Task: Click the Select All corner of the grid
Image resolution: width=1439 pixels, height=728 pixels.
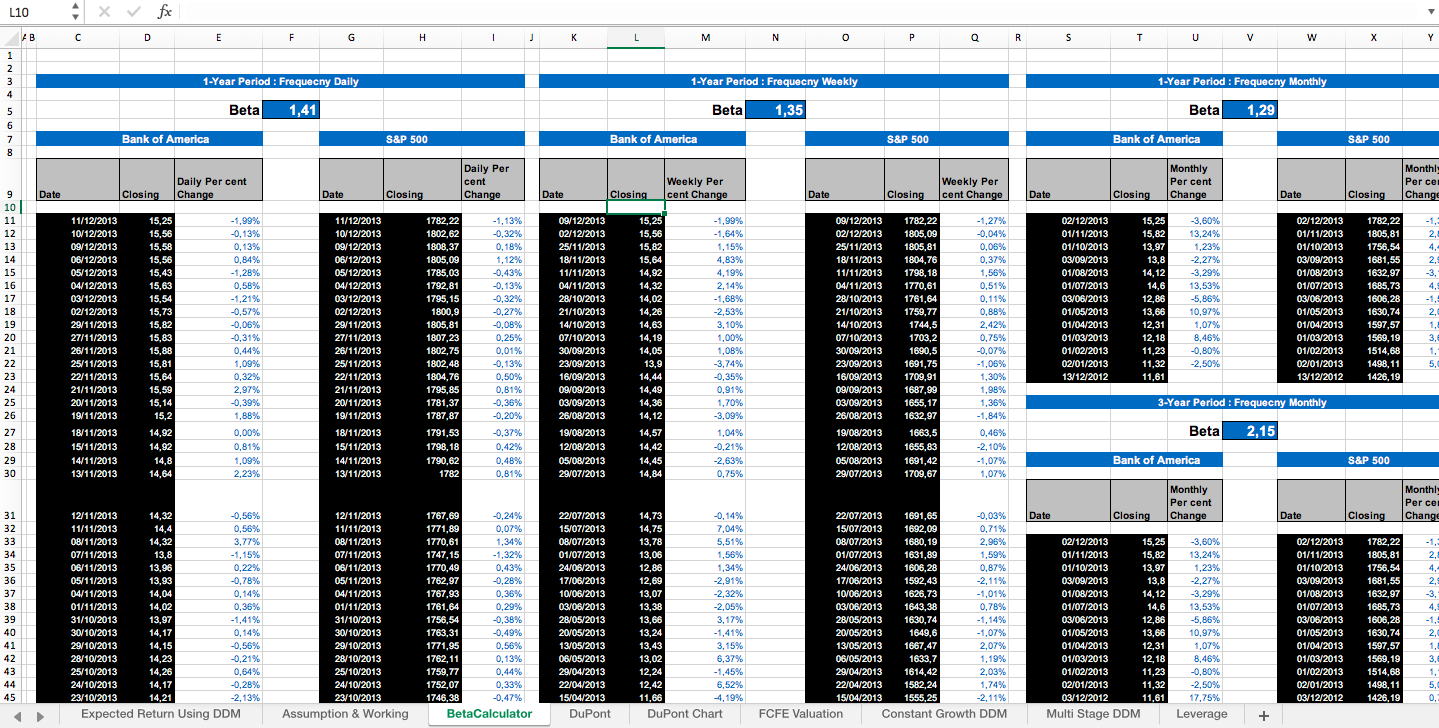Action: (11, 38)
